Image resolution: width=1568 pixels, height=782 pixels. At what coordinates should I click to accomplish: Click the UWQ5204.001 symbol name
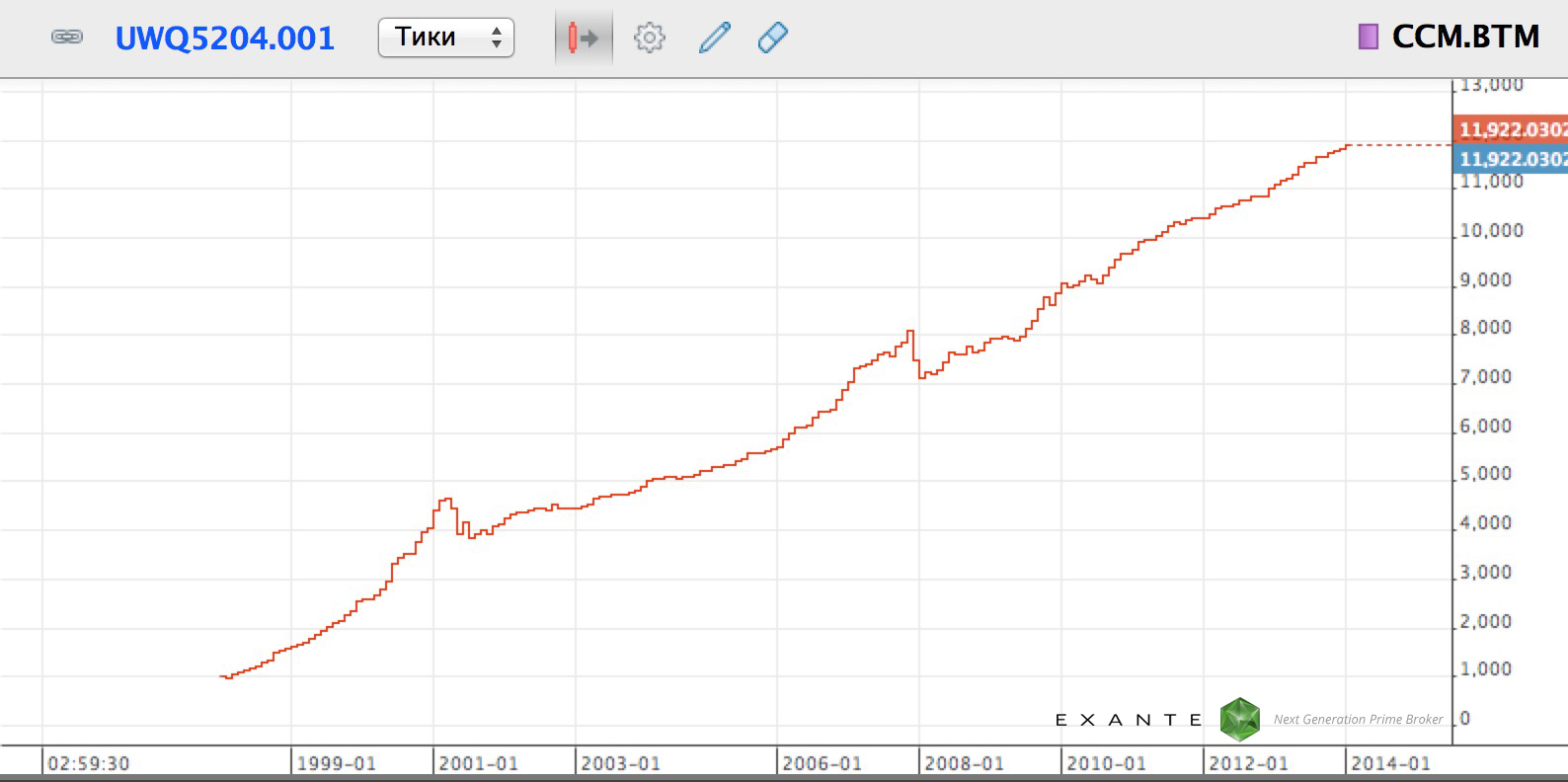pos(225,39)
